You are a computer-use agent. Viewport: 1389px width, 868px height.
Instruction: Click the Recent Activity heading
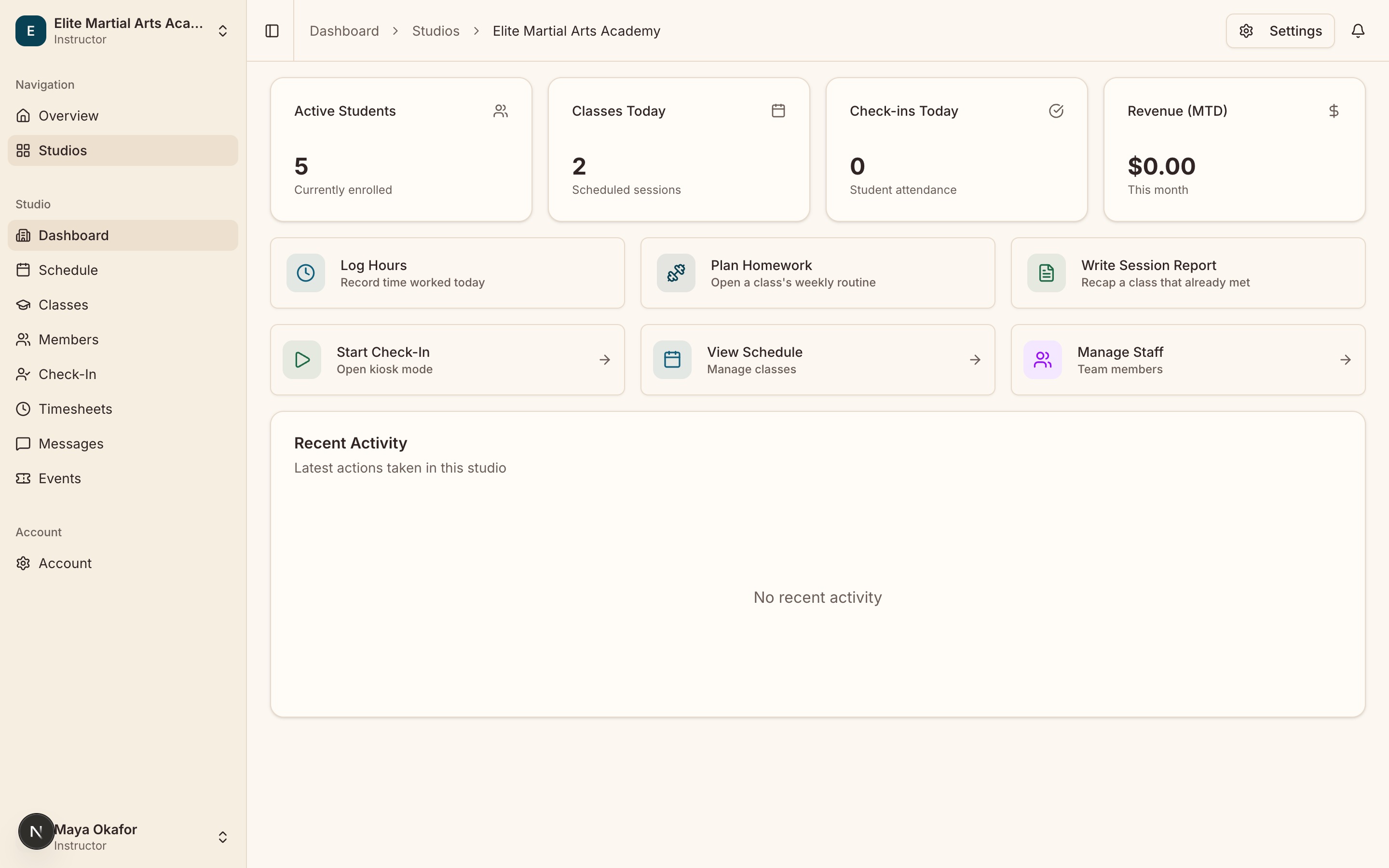(x=351, y=443)
